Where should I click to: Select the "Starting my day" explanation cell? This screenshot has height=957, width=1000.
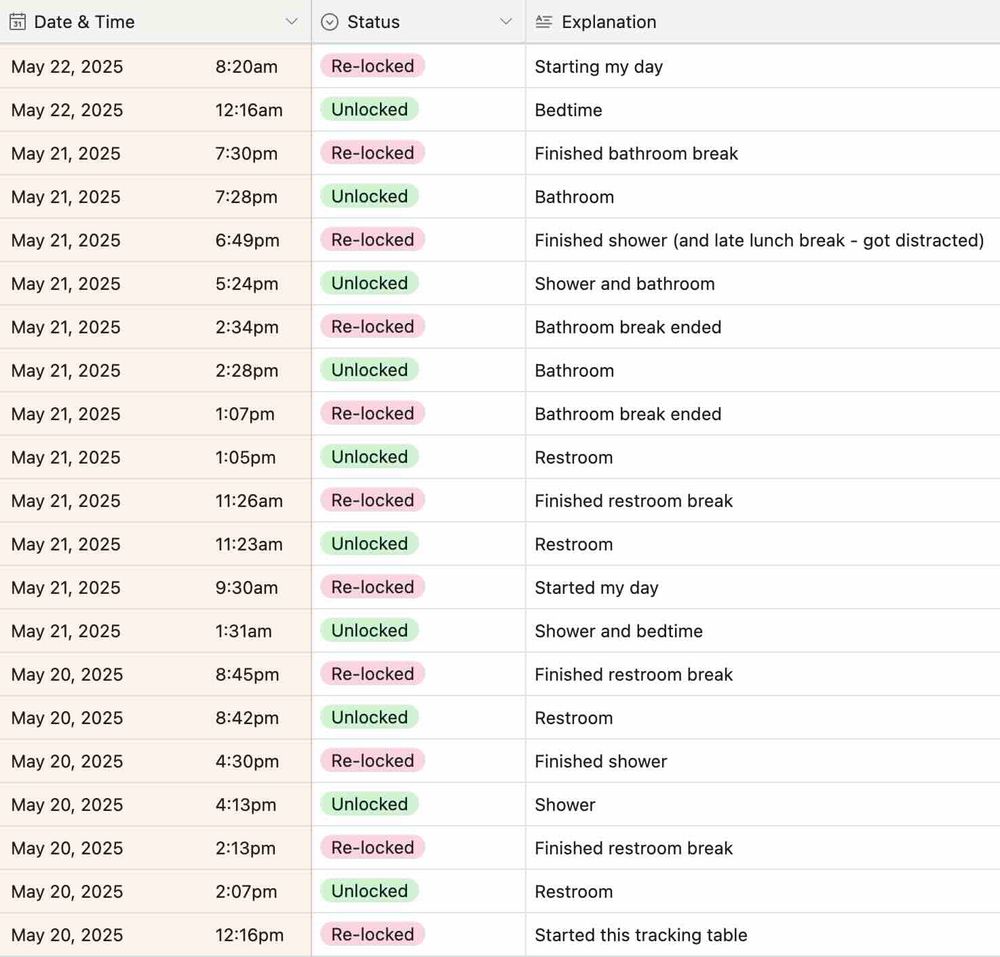(x=599, y=67)
